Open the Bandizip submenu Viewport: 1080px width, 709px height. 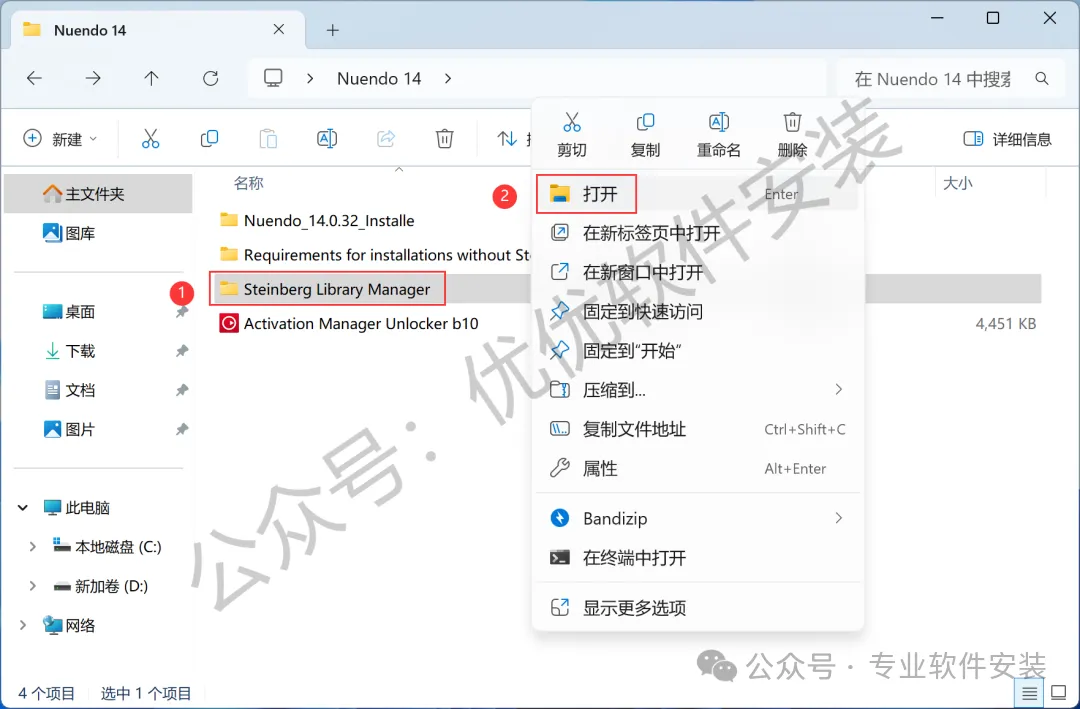click(698, 518)
